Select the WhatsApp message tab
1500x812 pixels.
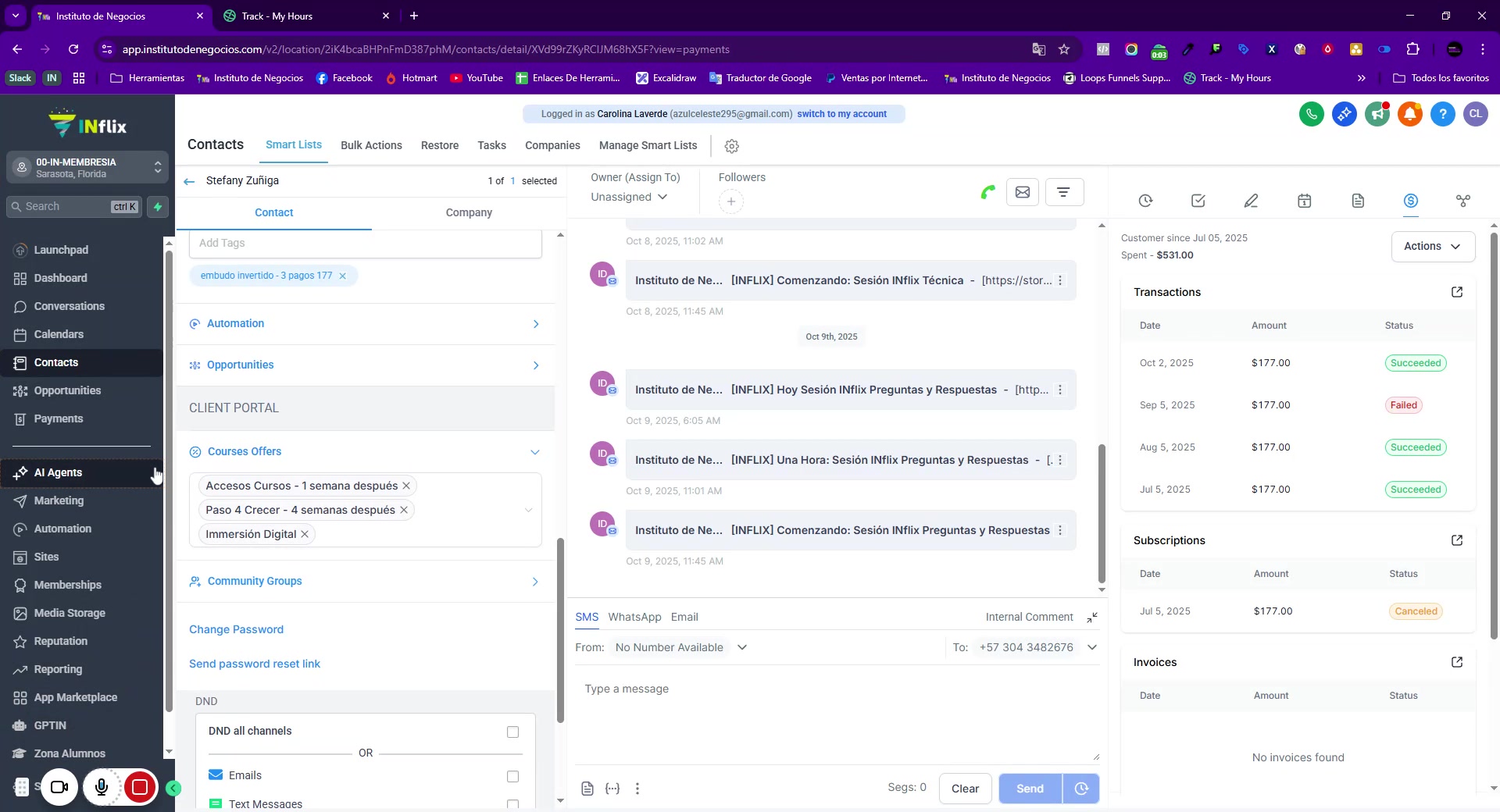[634, 617]
